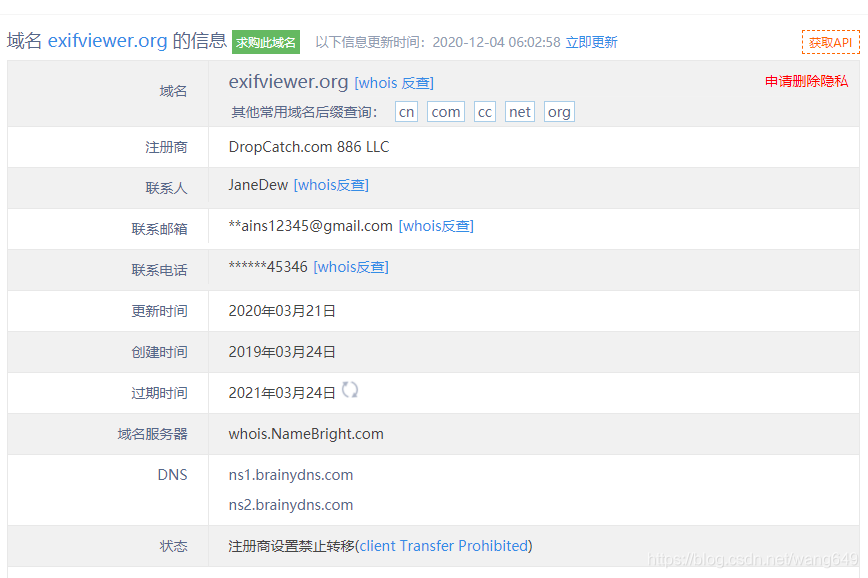The height and width of the screenshot is (578, 868).
Task: Click whois反查 next to the phone number
Action: [x=351, y=267]
